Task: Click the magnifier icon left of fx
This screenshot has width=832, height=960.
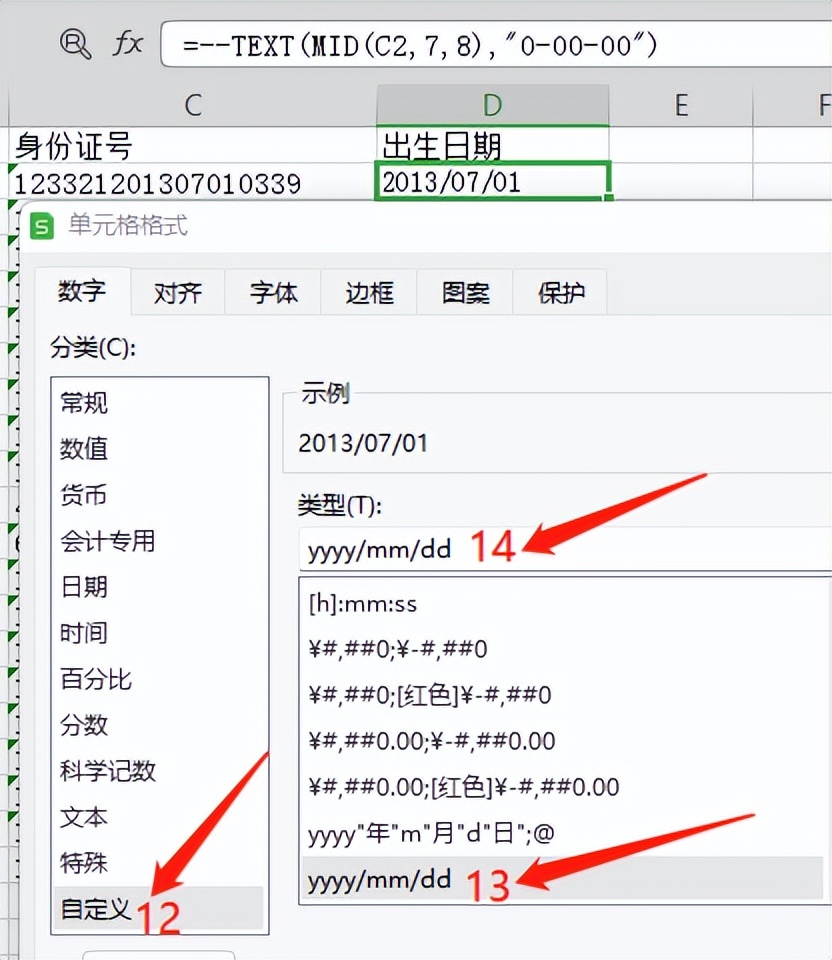Action: 76,44
